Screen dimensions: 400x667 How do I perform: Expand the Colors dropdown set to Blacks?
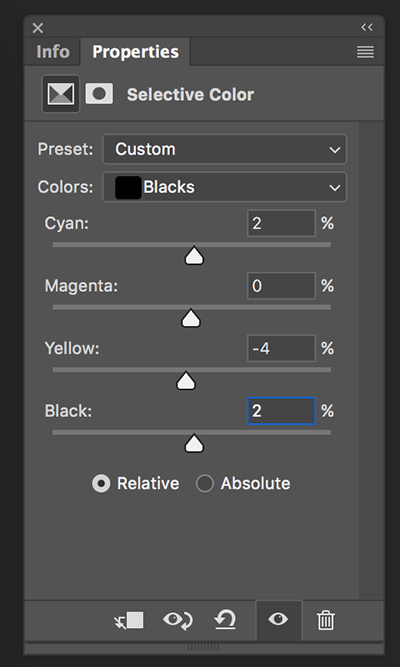click(x=225, y=187)
